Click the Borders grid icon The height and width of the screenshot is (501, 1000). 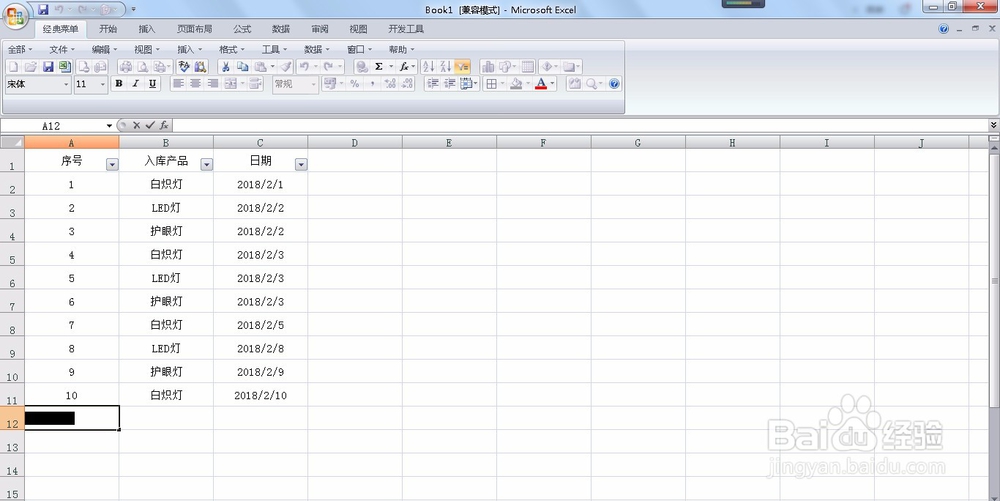click(491, 84)
